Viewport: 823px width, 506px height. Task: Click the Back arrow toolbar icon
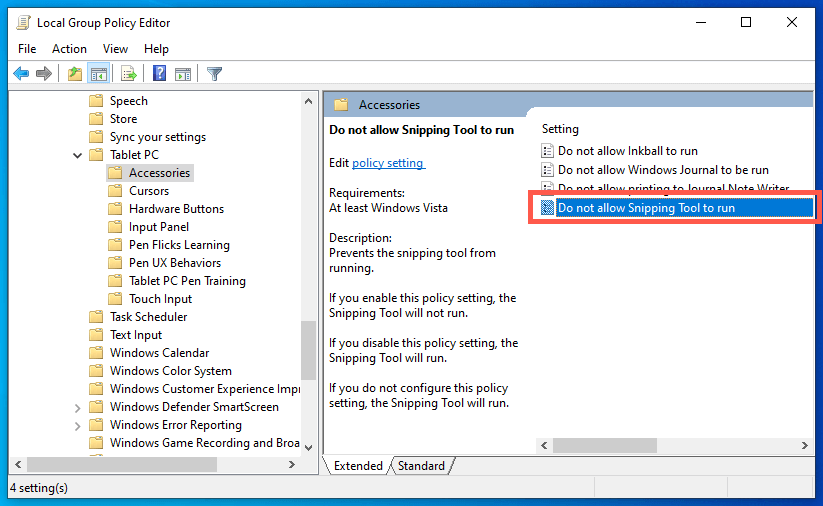tap(21, 73)
